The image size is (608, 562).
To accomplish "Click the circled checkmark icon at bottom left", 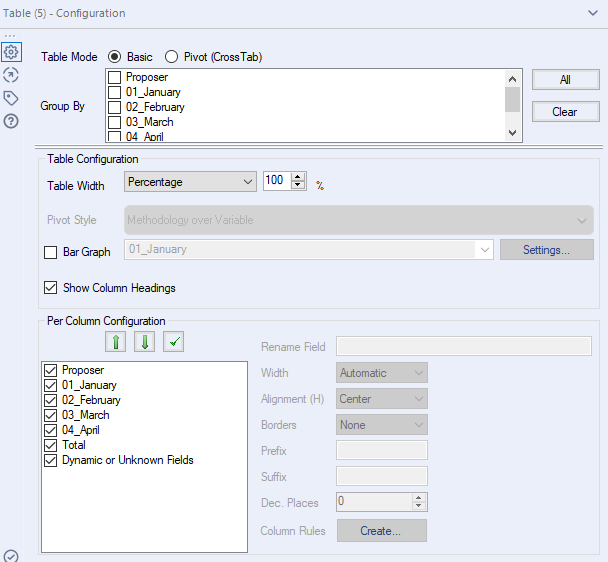I will pyautogui.click(x=11, y=555).
